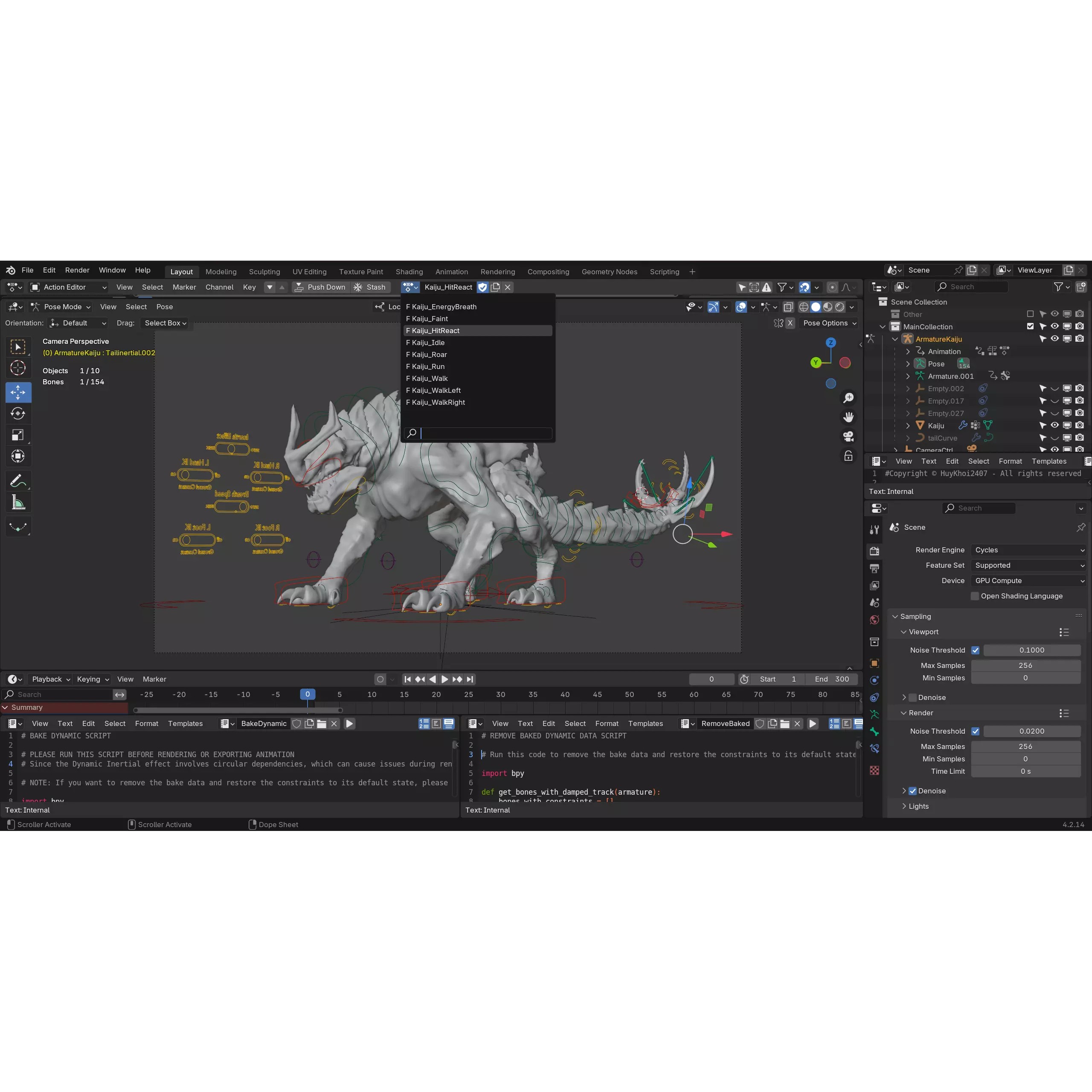Jump to end frame playback button

470,680
